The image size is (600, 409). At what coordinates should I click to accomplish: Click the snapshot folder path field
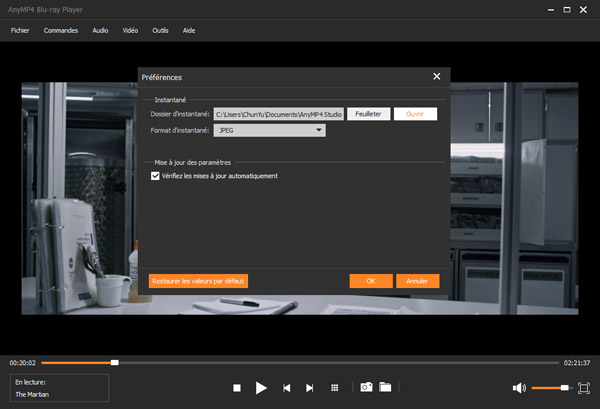[x=279, y=114]
